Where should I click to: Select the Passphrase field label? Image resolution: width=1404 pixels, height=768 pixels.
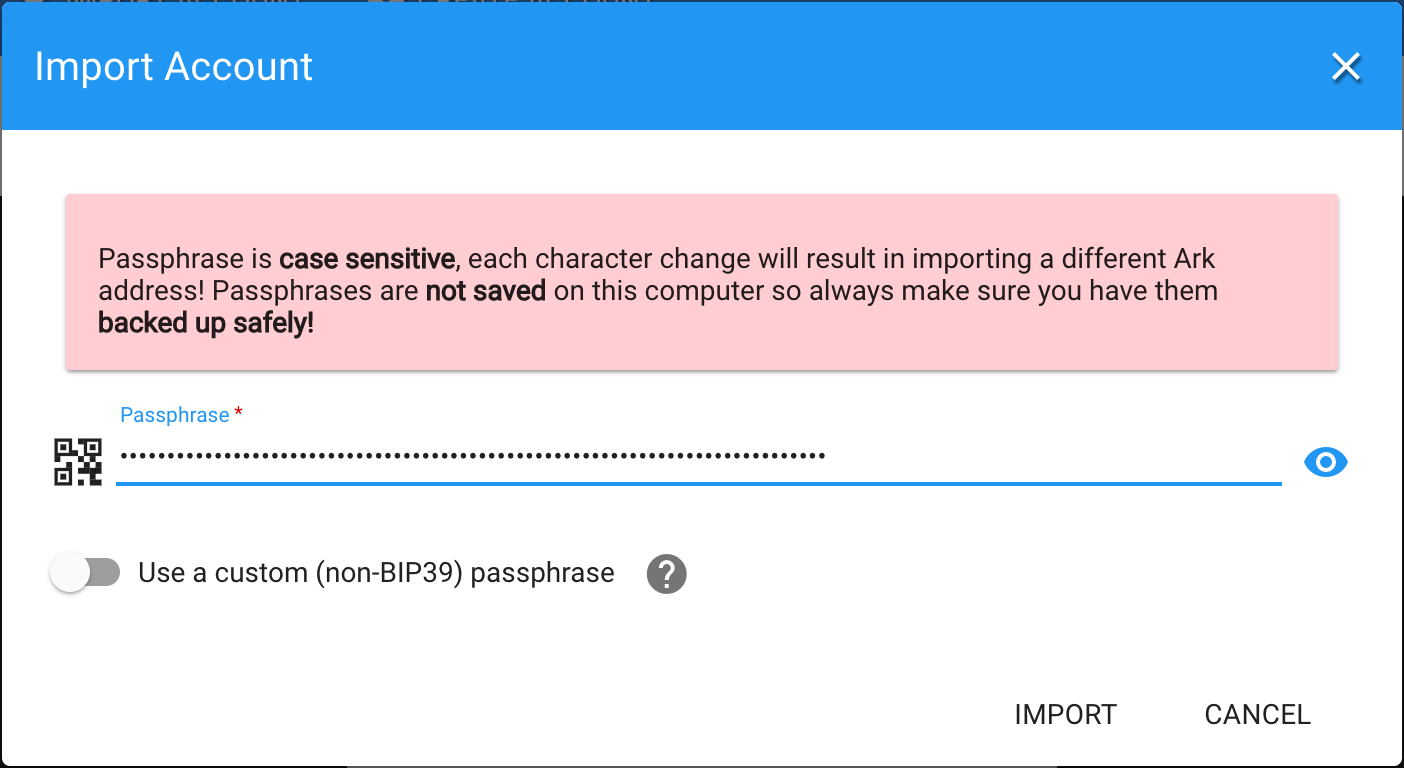(x=175, y=415)
